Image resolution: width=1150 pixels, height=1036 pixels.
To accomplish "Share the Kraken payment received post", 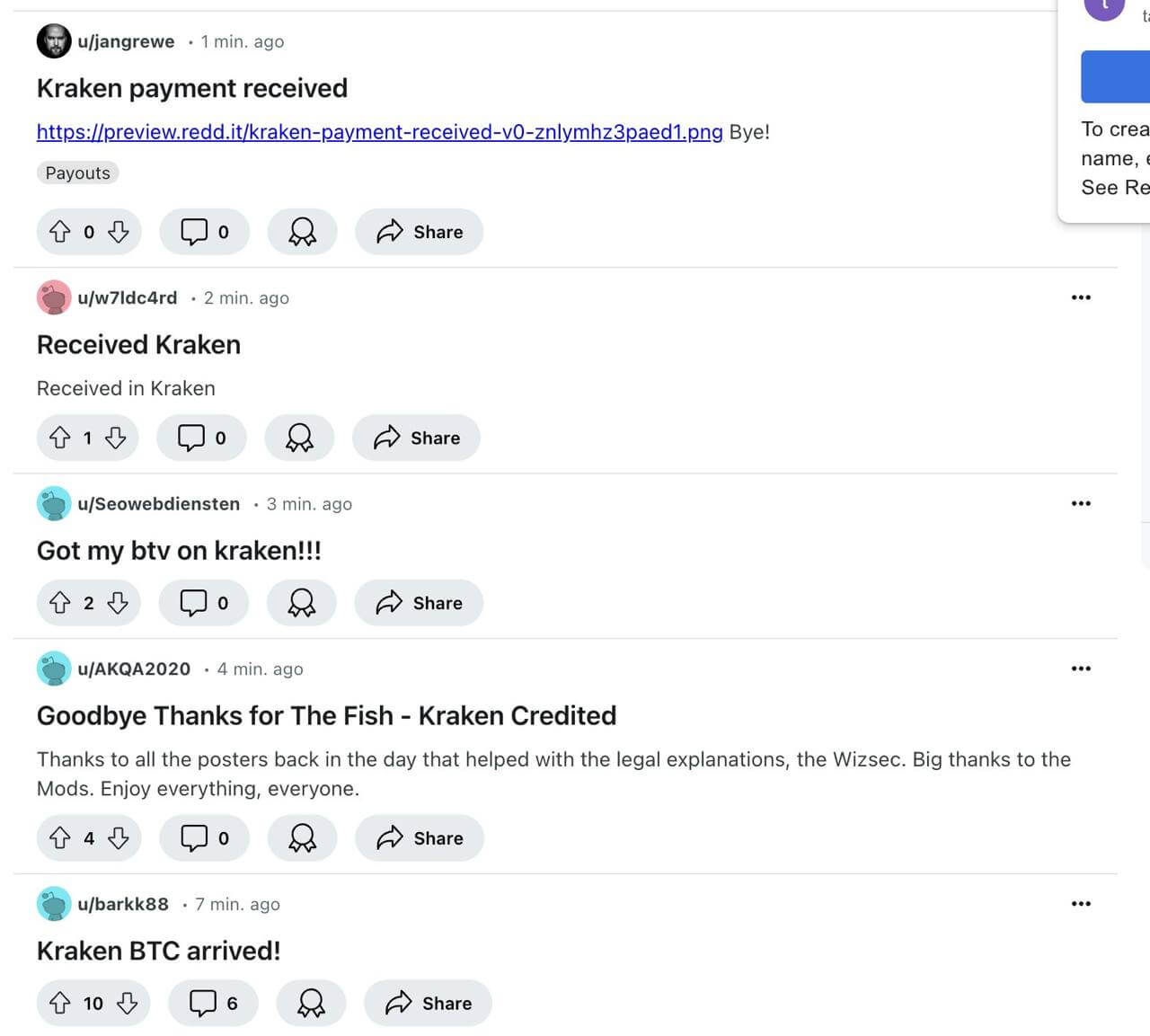I will (x=420, y=232).
